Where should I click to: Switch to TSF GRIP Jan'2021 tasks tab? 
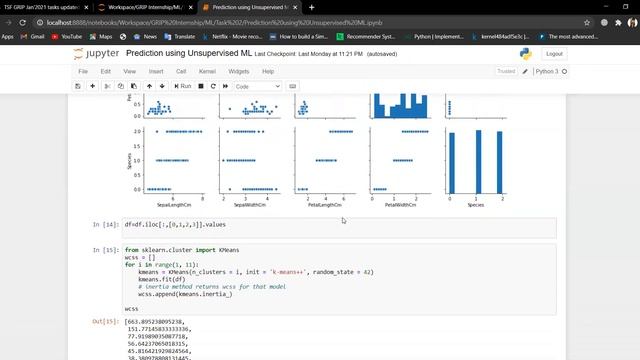pos(41,7)
